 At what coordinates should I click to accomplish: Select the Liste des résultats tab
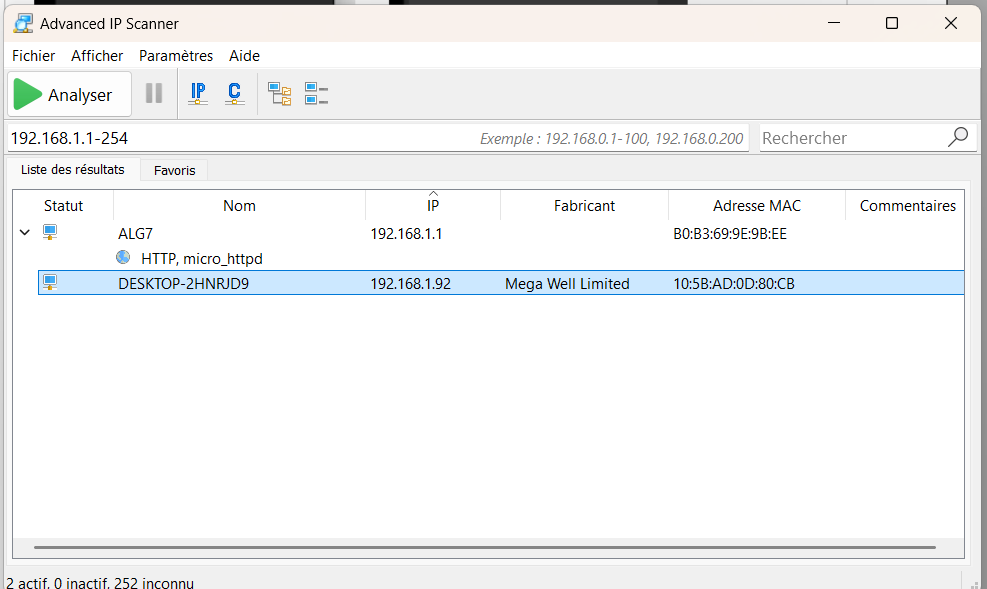[x=73, y=170]
